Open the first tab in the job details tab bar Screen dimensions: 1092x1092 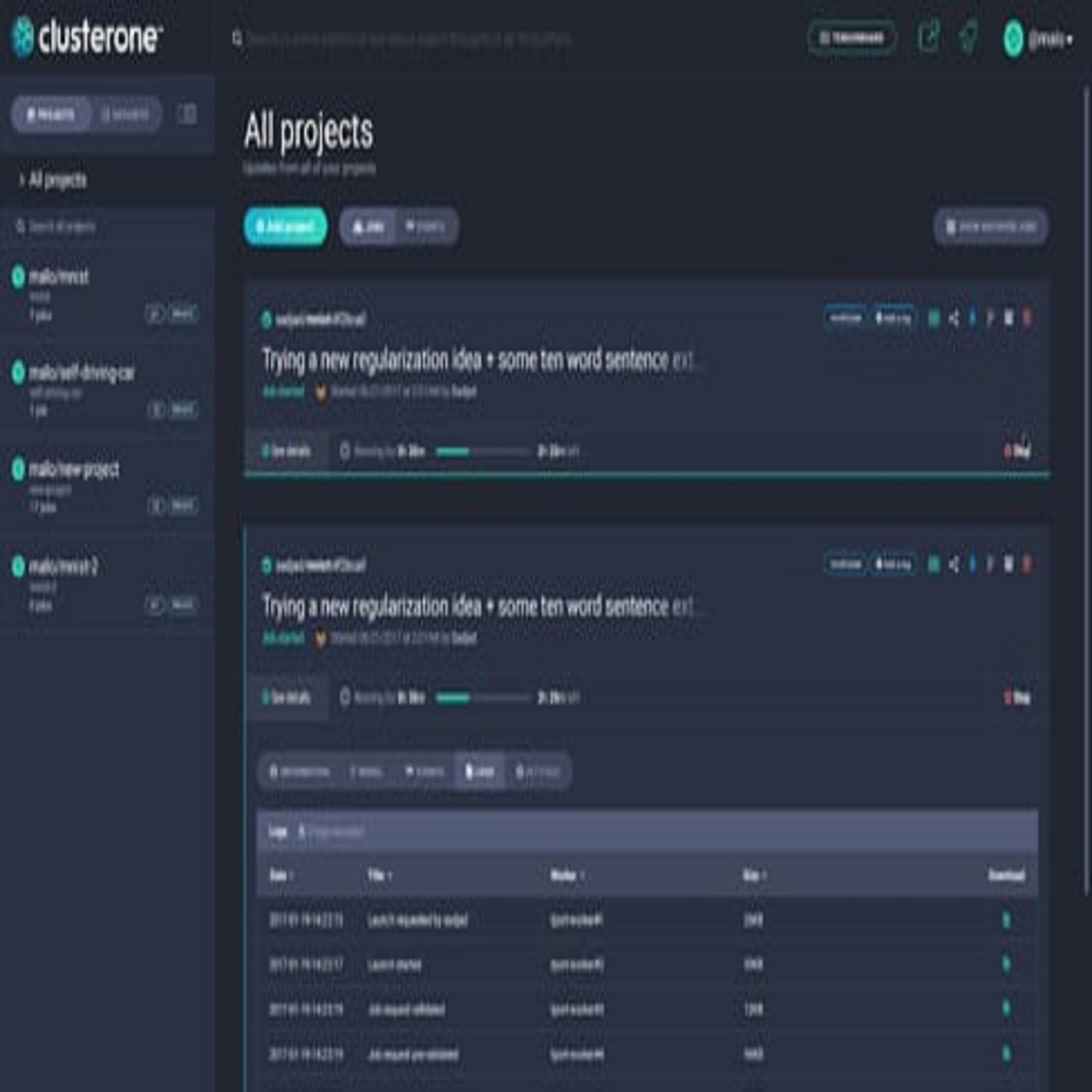pos(300,771)
